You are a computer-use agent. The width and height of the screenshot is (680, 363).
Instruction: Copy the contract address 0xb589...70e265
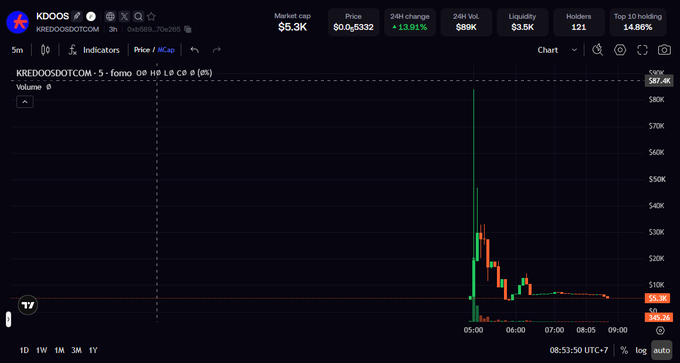[x=188, y=29]
